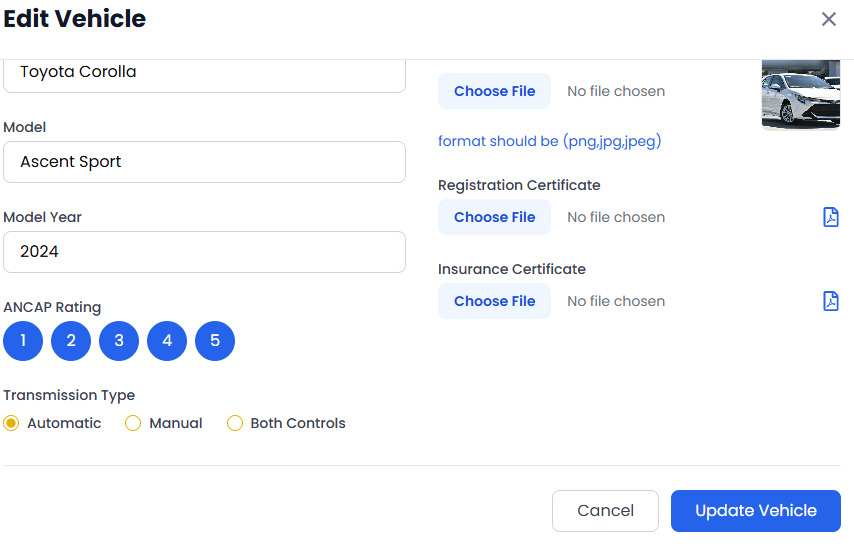Viewport: 854px width, 551px height.
Task: Select Manual transmission type
Action: 133,423
